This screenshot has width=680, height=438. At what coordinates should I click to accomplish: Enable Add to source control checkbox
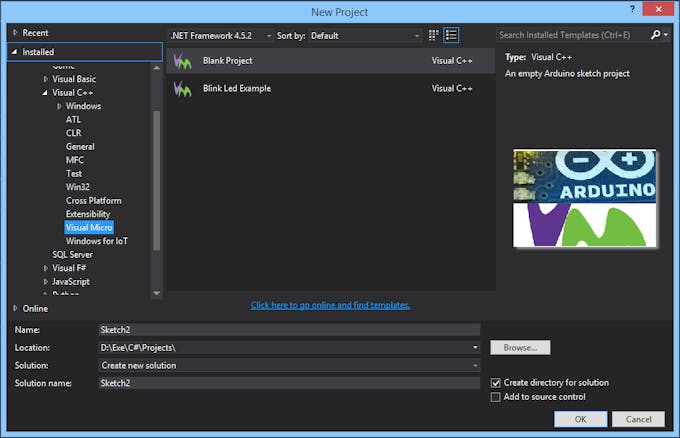point(497,397)
